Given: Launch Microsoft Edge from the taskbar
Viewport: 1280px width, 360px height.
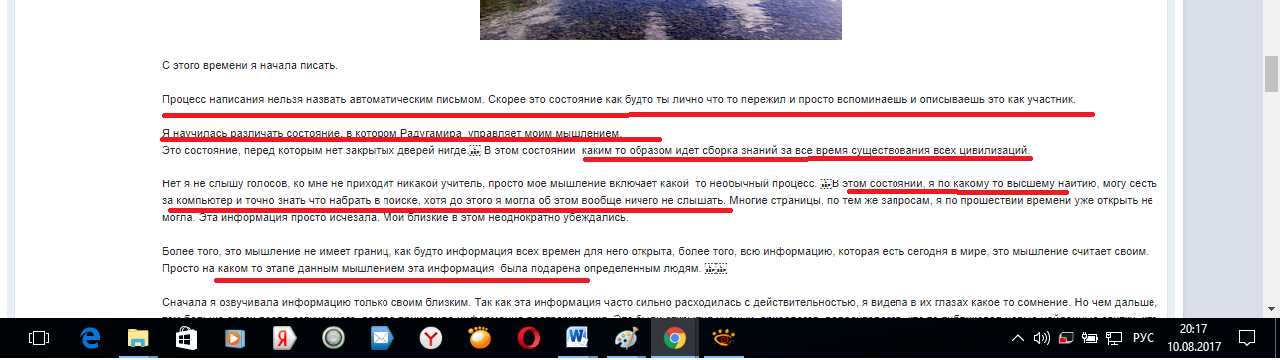Looking at the screenshot, I should [x=88, y=339].
